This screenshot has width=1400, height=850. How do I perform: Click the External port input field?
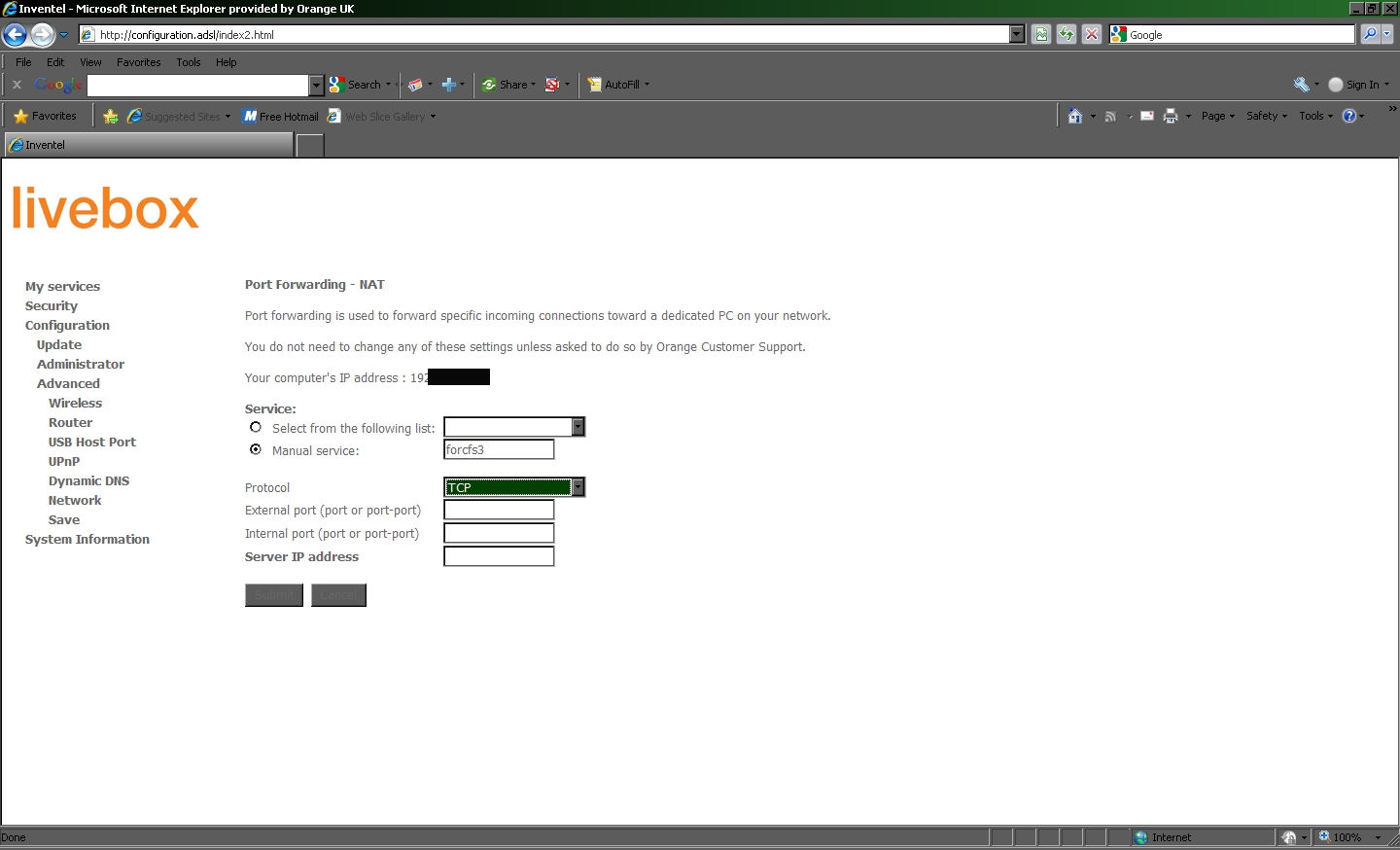click(x=499, y=510)
